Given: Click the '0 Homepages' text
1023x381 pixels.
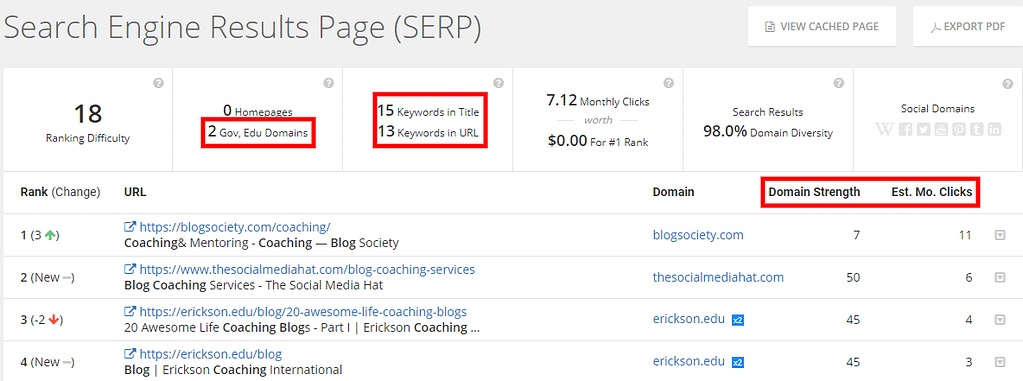Looking at the screenshot, I should point(258,112).
